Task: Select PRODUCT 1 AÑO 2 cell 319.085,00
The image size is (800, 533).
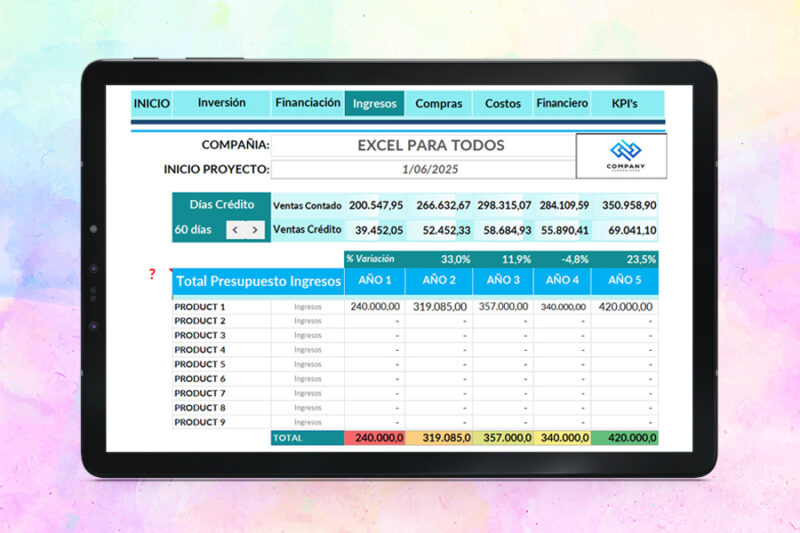Action: [x=439, y=307]
